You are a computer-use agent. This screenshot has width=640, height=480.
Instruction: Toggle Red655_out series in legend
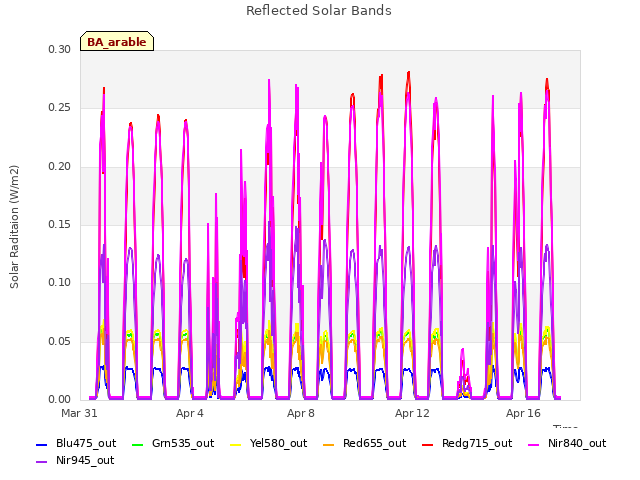coord(364,444)
